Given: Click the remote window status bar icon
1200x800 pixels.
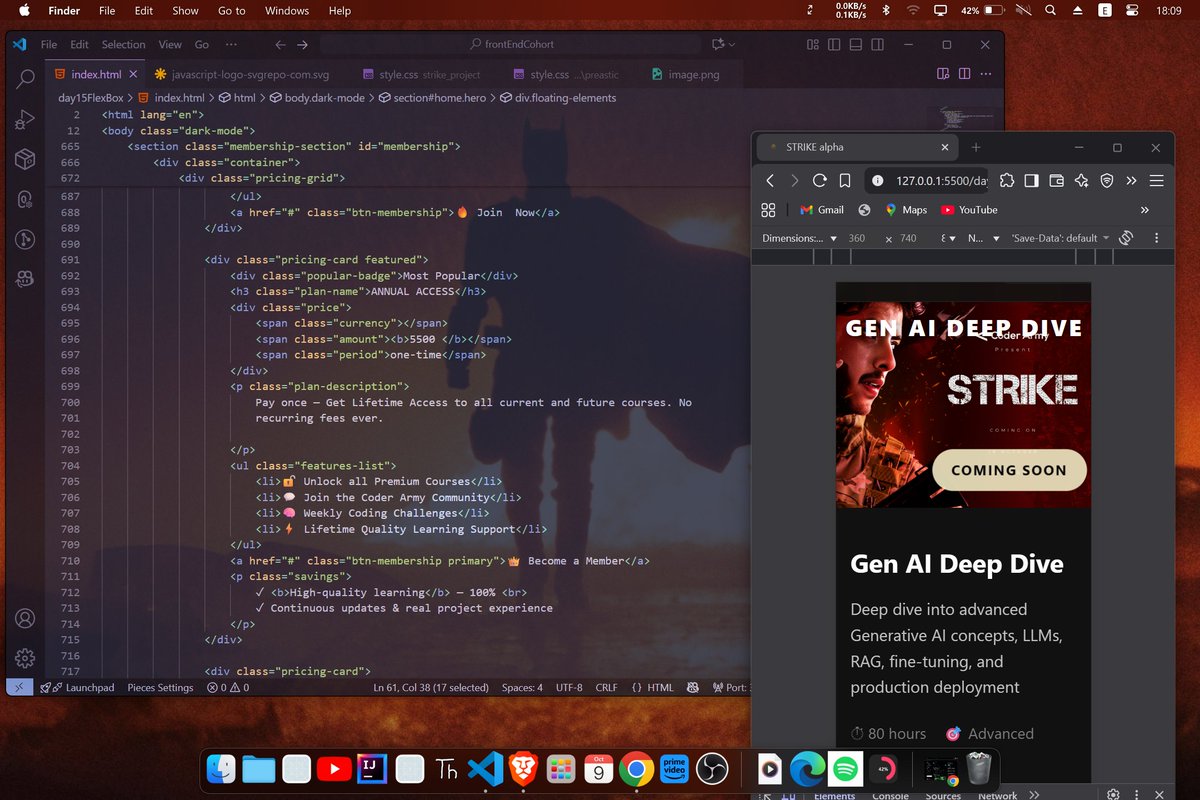Looking at the screenshot, I should pyautogui.click(x=19, y=687).
